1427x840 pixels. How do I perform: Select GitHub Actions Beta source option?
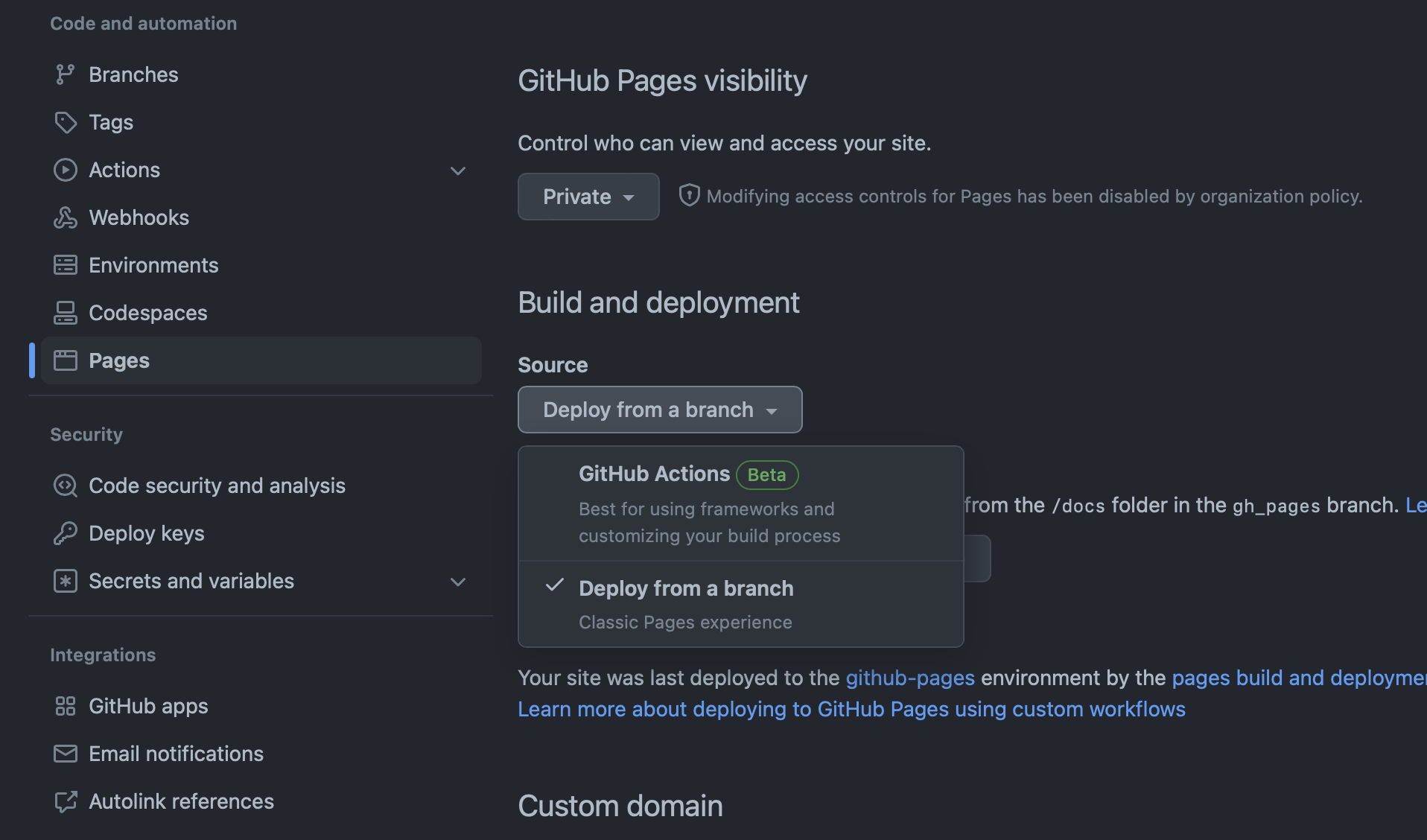click(x=740, y=503)
